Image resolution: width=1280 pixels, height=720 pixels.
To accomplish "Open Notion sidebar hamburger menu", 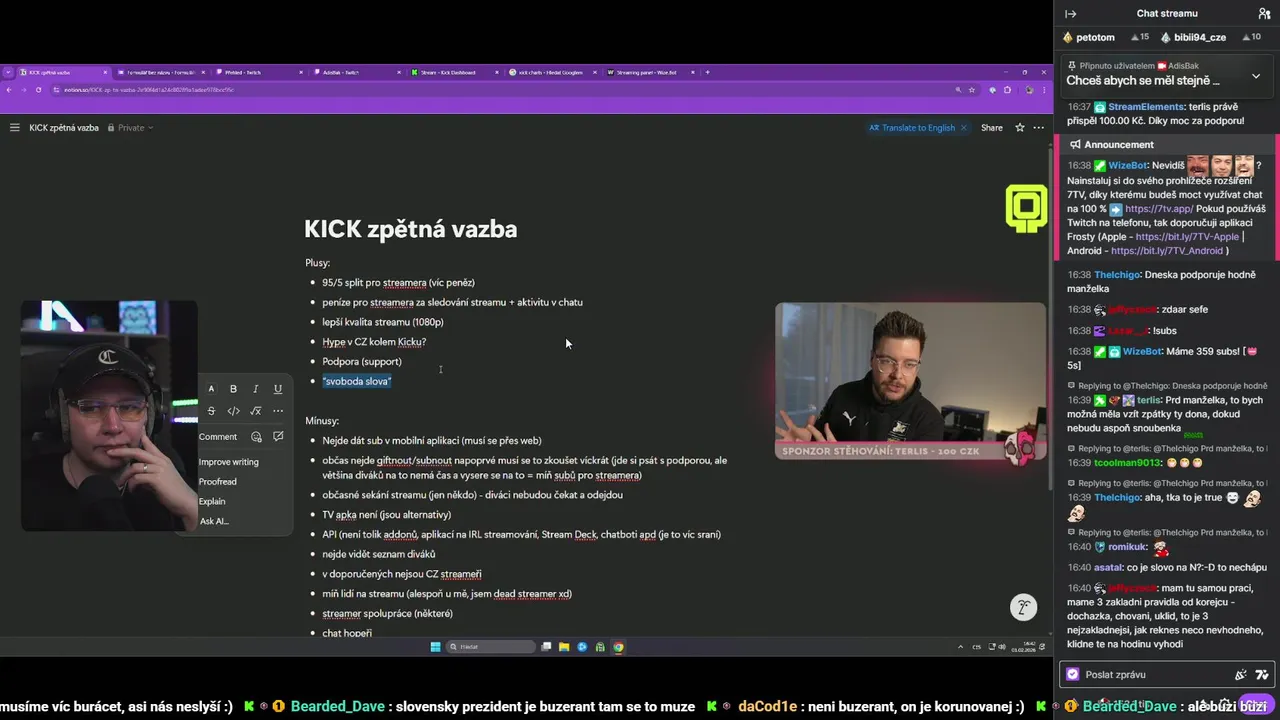I will [x=14, y=128].
